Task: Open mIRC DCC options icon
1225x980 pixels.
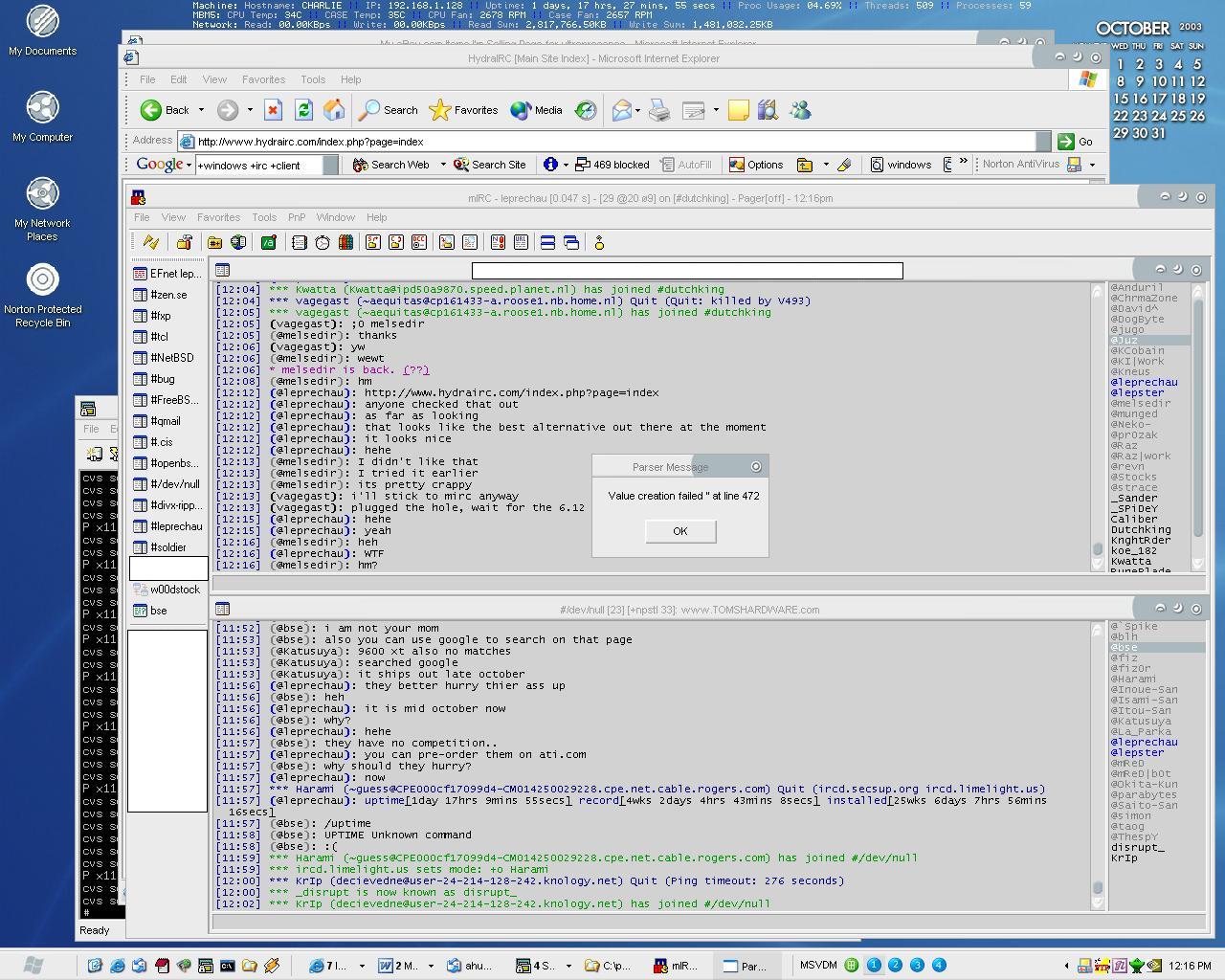Action: [x=418, y=243]
